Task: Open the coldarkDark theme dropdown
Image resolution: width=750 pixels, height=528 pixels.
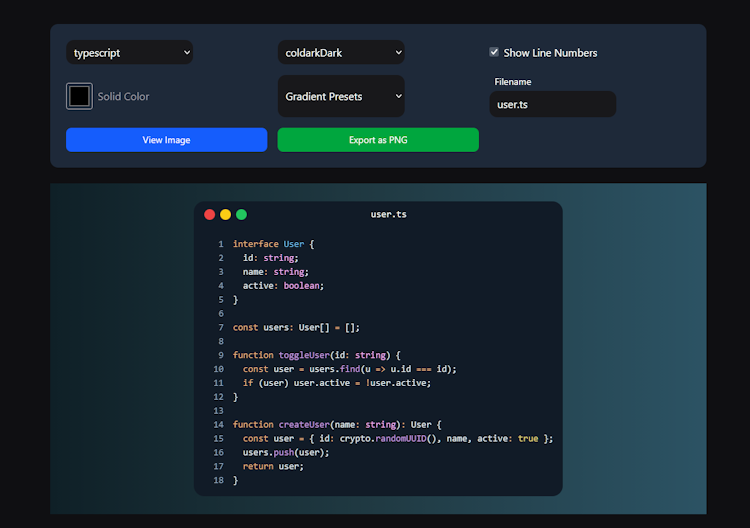Action: click(x=341, y=53)
